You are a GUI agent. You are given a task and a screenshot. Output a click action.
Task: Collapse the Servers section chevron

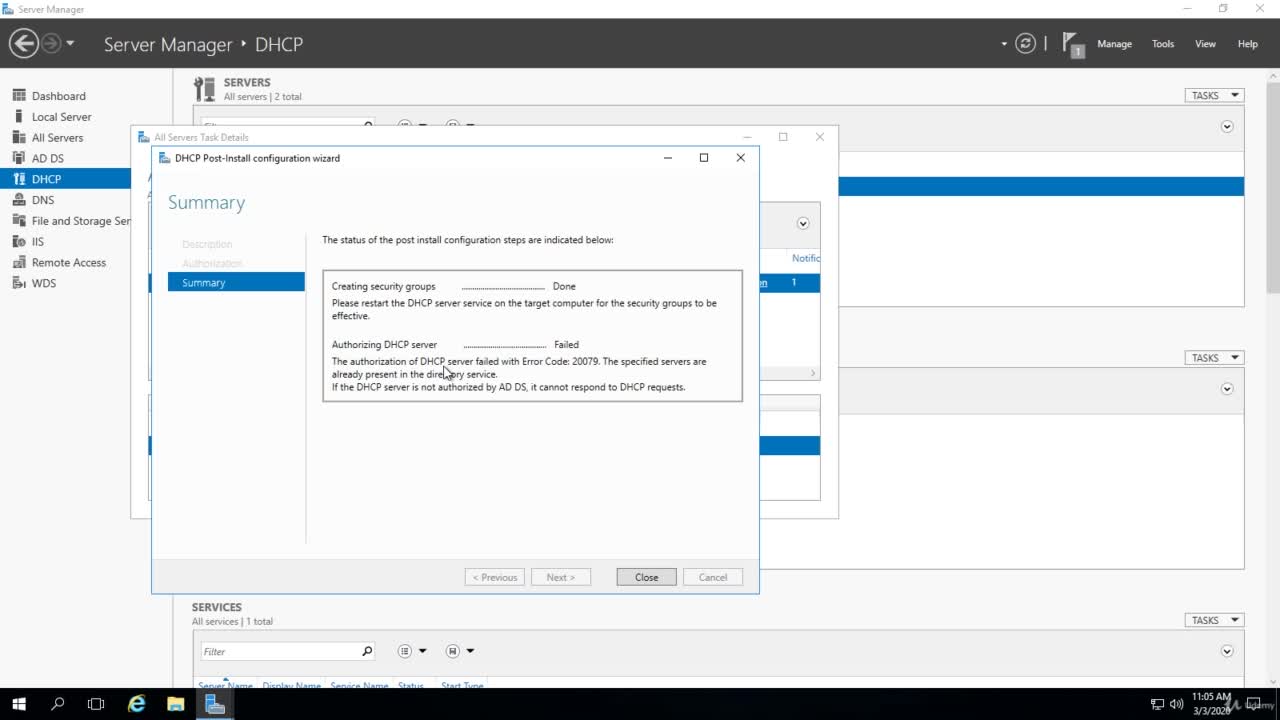1227,127
